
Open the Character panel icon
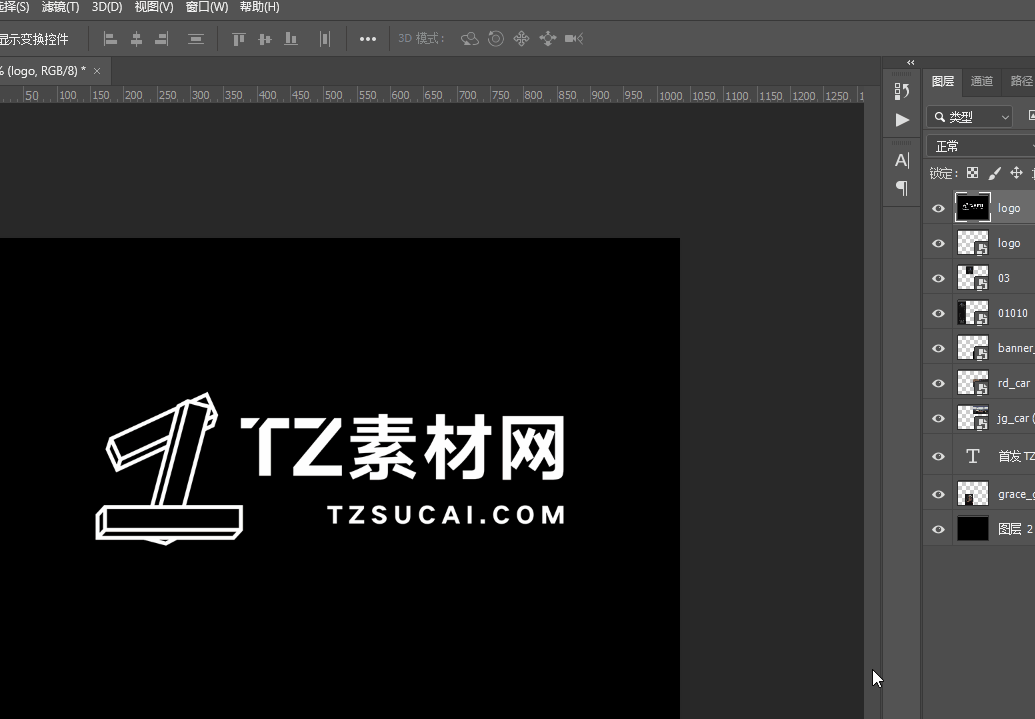(902, 160)
